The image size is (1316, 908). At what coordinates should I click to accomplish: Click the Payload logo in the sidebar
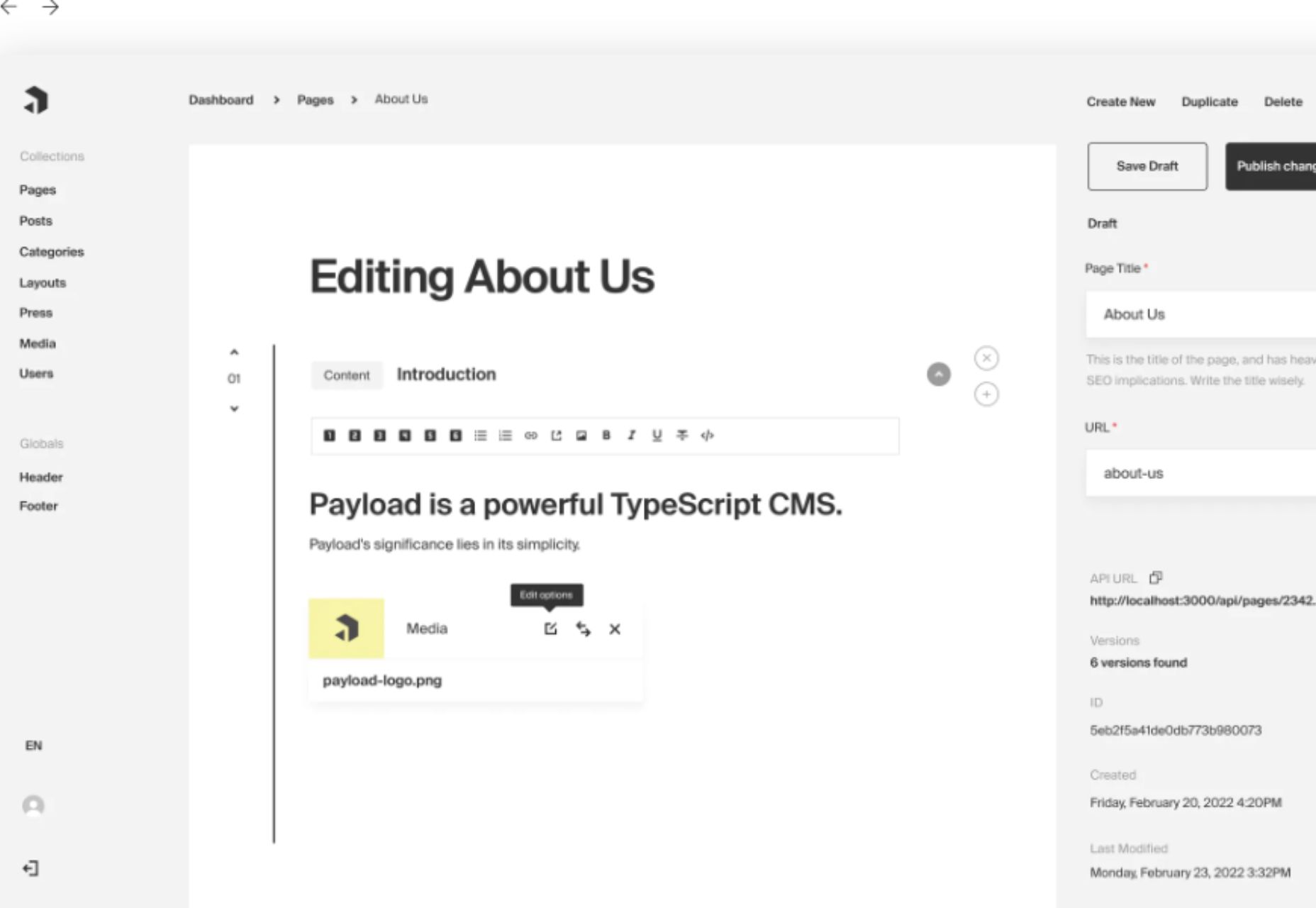tap(35, 100)
